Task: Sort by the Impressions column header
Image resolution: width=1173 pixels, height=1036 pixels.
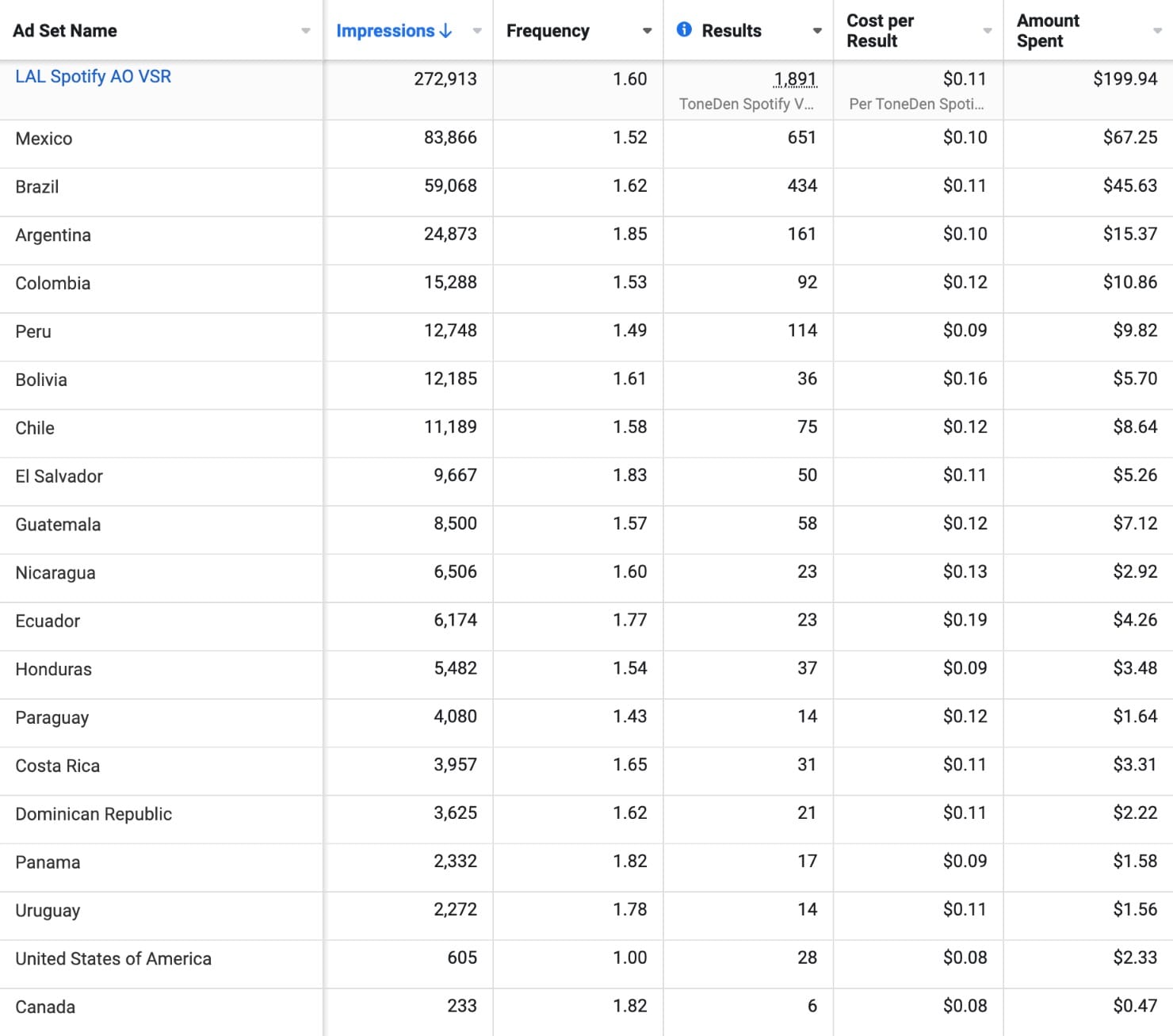Action: pyautogui.click(x=385, y=31)
